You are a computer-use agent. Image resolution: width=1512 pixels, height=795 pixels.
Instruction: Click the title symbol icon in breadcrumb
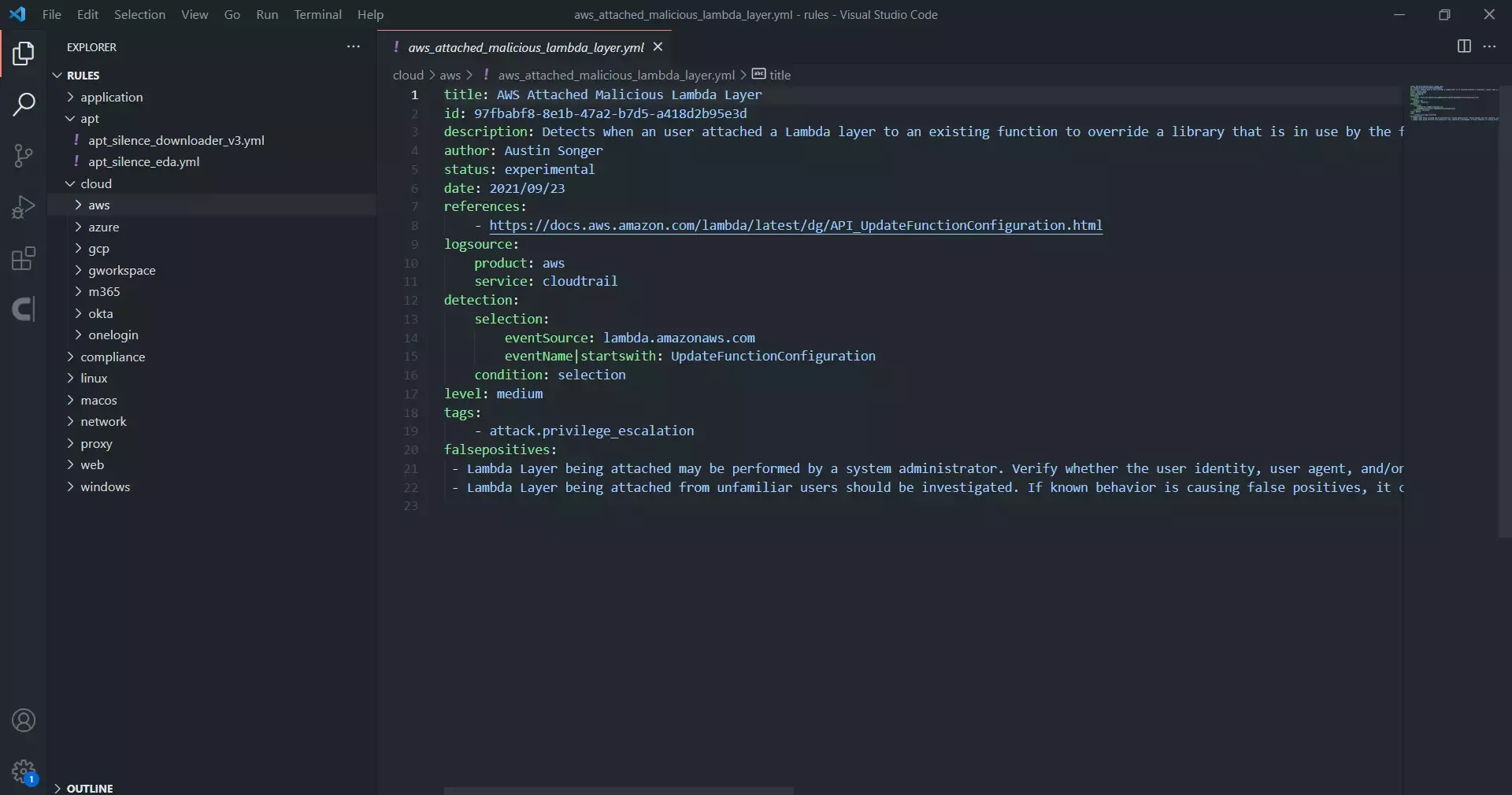[x=758, y=74]
